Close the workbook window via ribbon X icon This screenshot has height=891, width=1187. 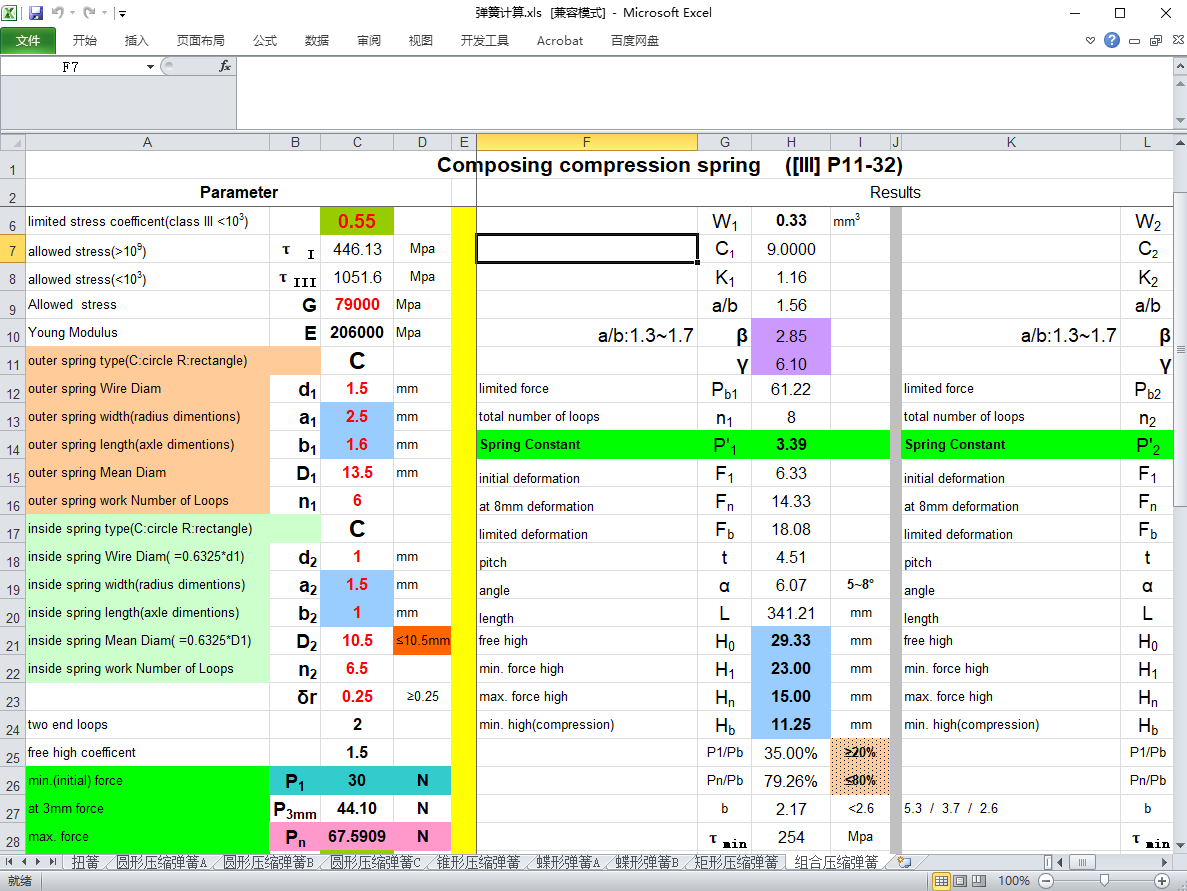click(1179, 41)
